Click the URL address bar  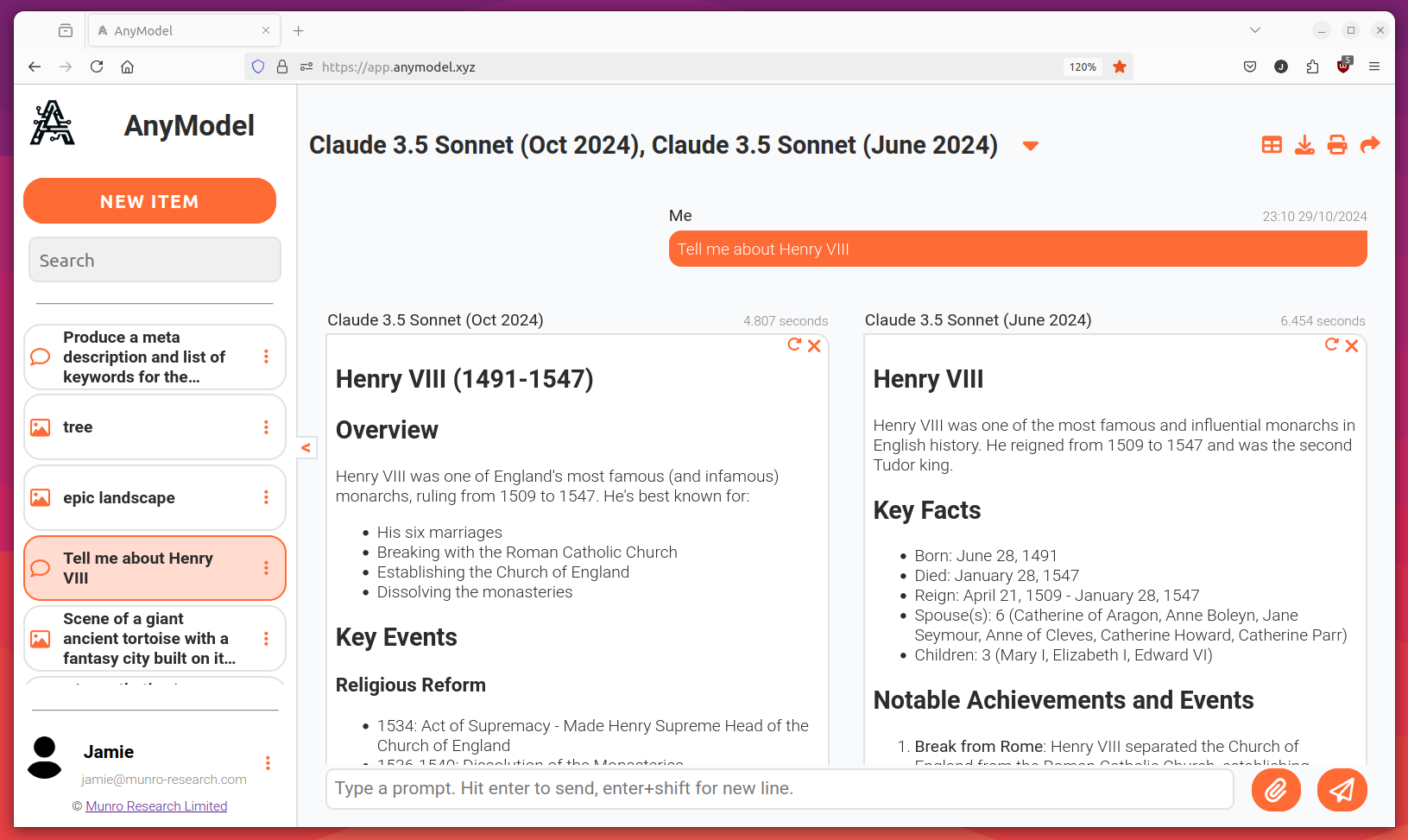point(688,66)
